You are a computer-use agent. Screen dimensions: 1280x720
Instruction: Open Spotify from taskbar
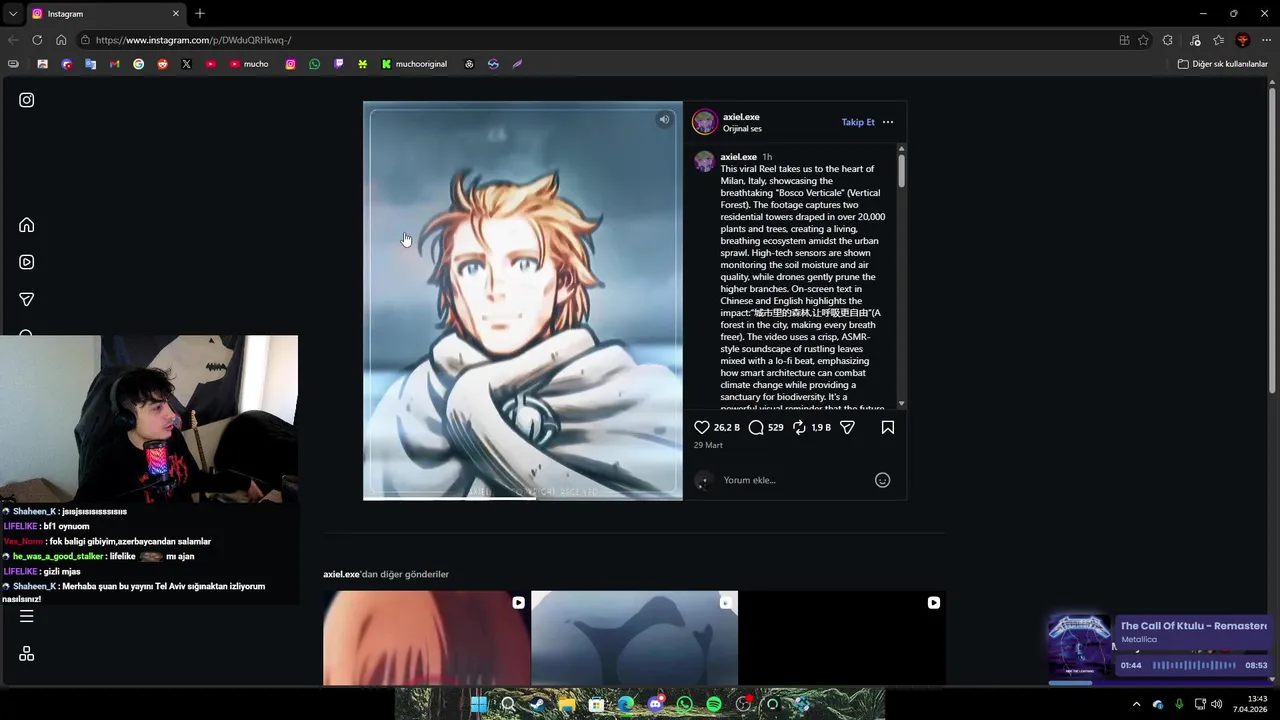[713, 704]
